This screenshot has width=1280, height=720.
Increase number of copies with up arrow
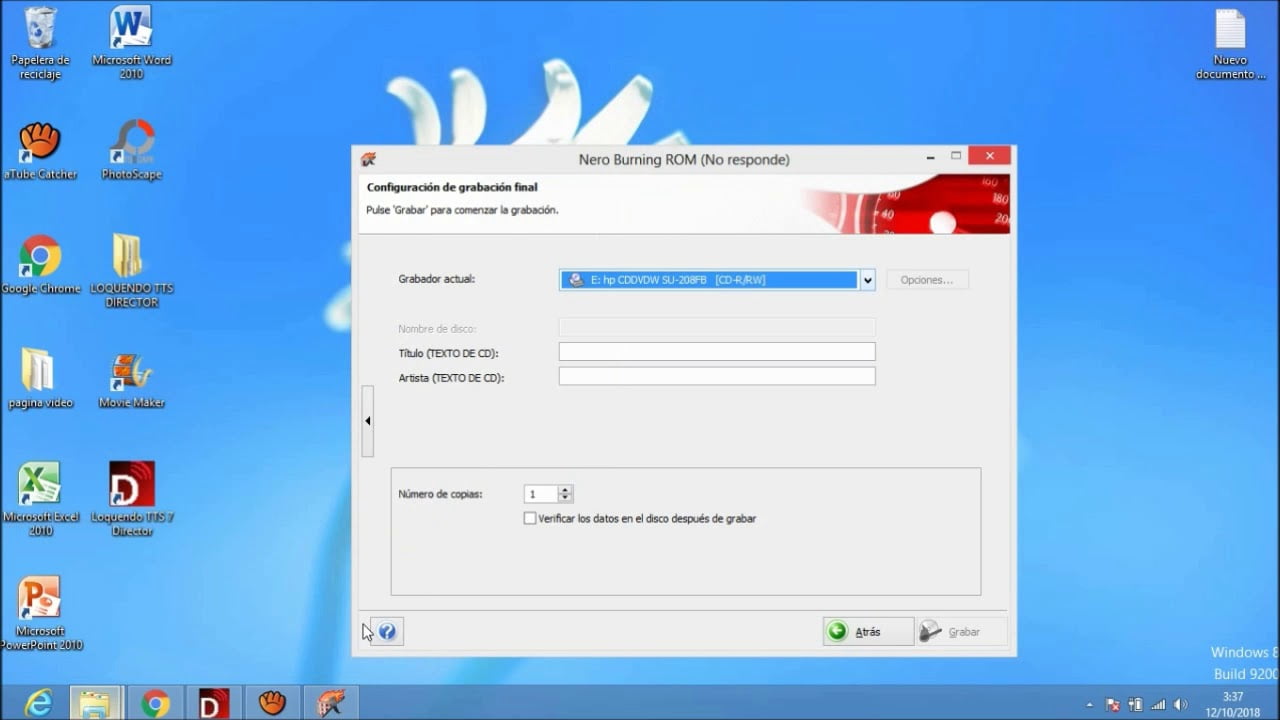566,490
